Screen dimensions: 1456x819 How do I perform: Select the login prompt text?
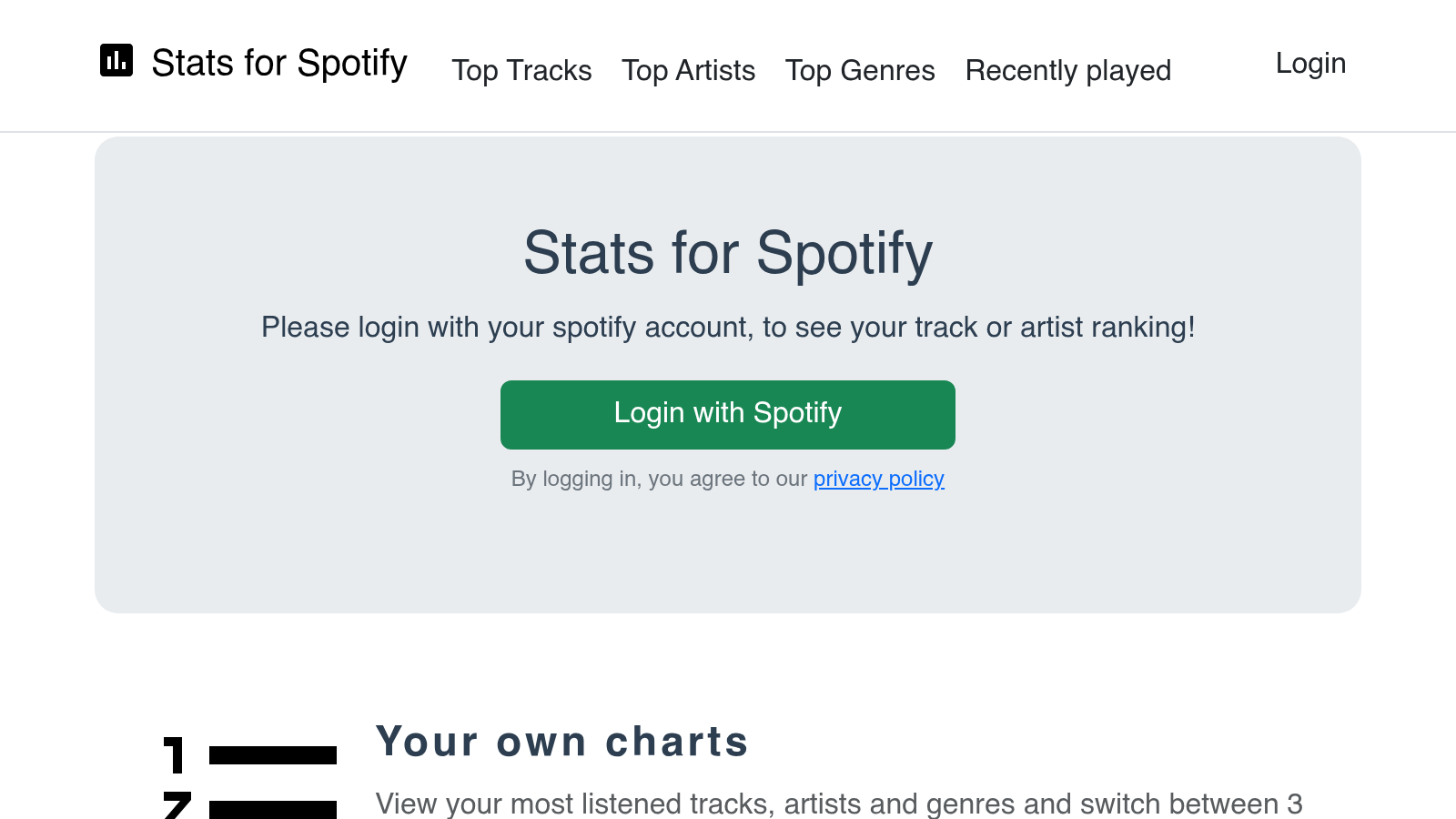pos(728,328)
